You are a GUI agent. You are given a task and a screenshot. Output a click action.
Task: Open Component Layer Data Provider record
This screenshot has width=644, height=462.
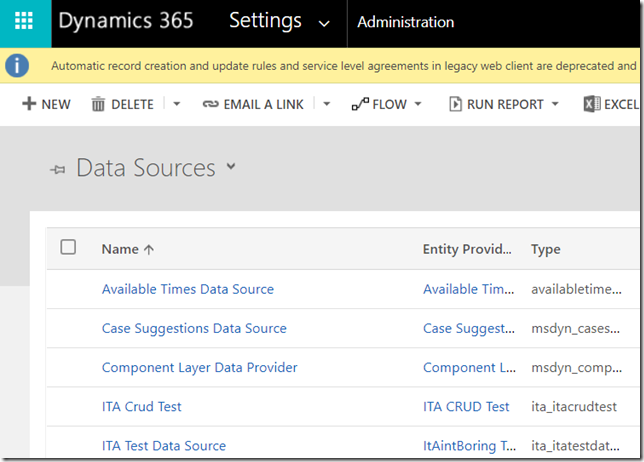click(x=200, y=368)
